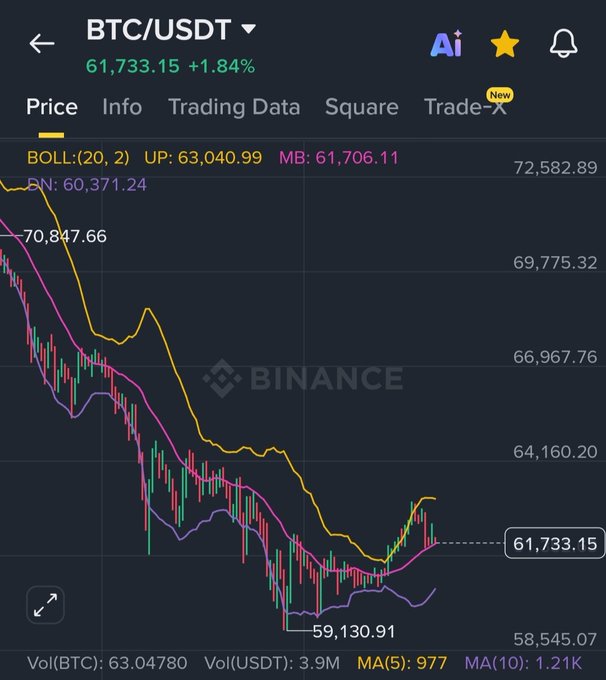Tap the 69,775.32 price axis label
Screen dimensions: 606x680
click(x=555, y=262)
